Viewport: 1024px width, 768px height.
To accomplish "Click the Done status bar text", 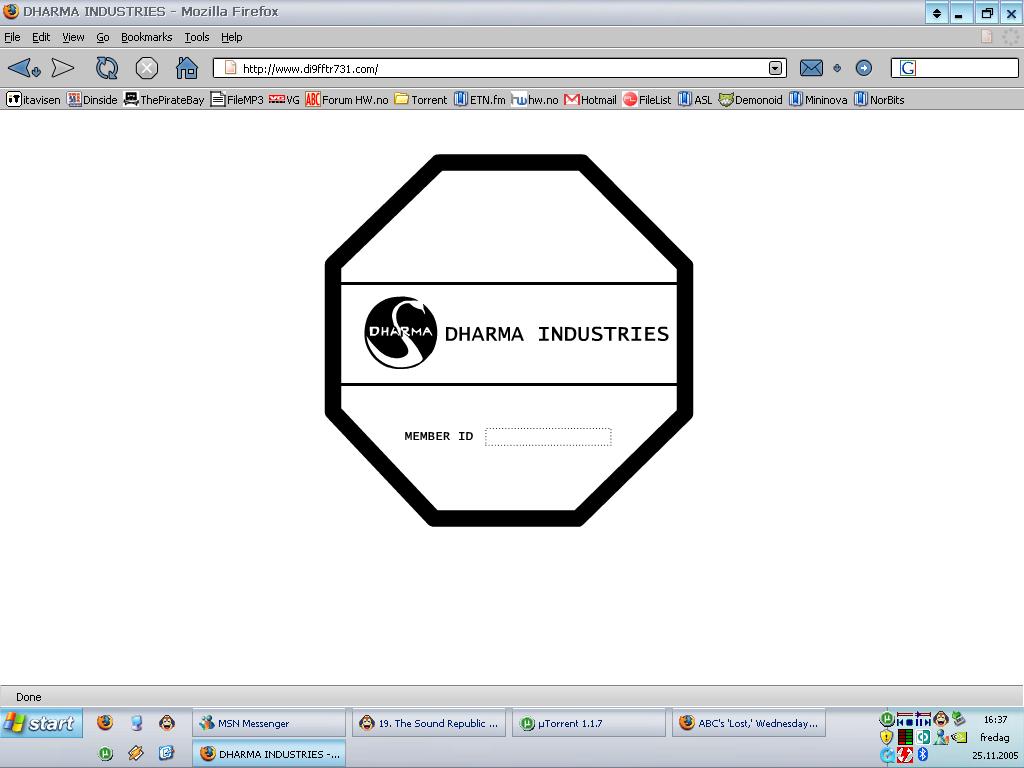I will 29,697.
